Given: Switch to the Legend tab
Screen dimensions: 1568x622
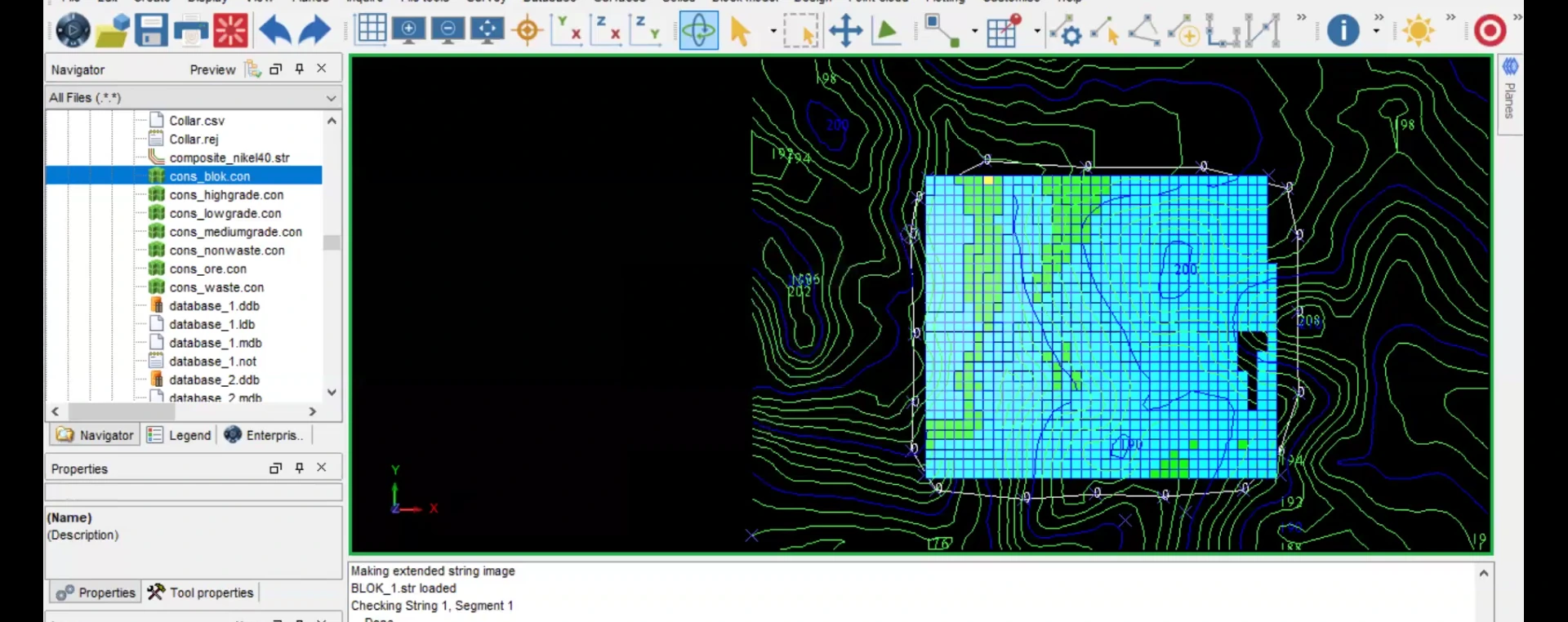Looking at the screenshot, I should pos(180,435).
